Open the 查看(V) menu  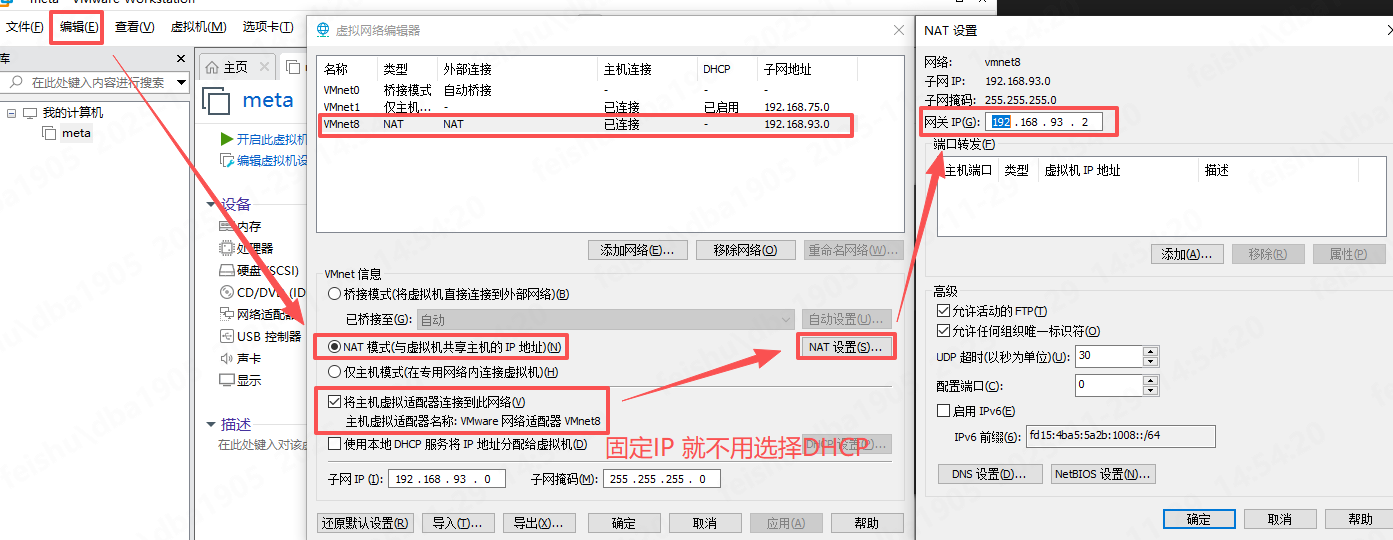click(134, 27)
